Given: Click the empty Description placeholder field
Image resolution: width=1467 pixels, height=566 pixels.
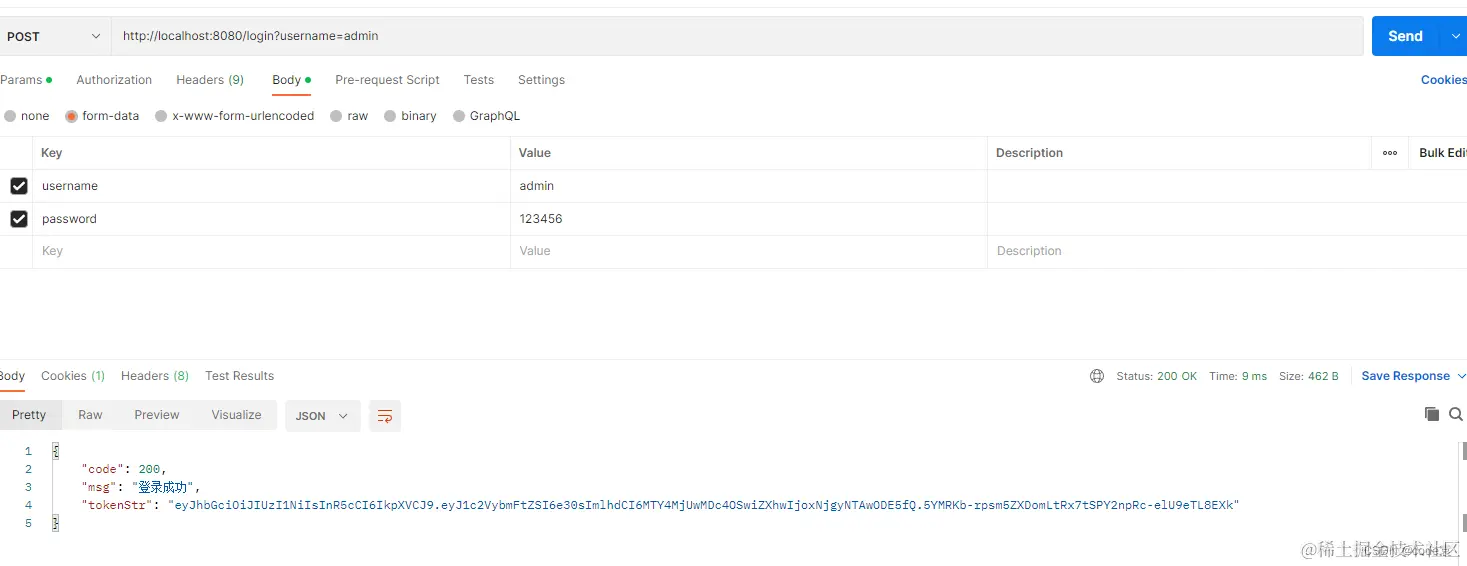Looking at the screenshot, I should (1227, 252).
